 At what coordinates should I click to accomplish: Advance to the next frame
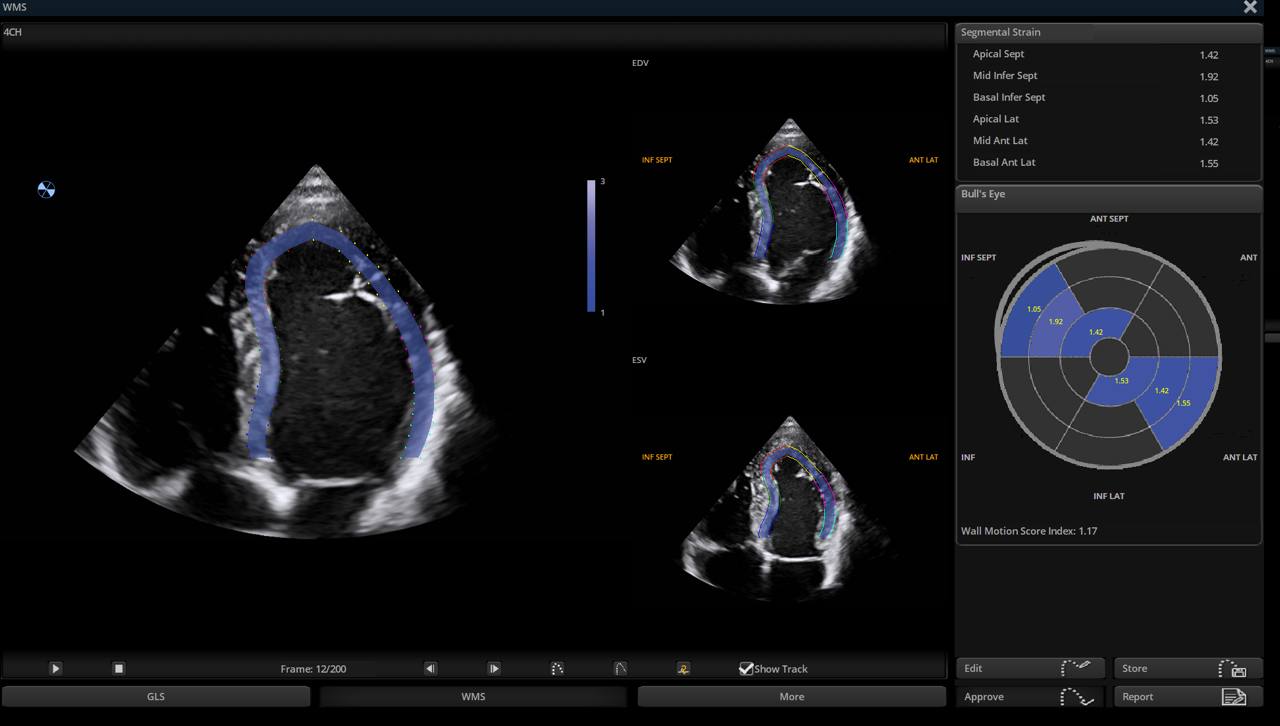click(494, 668)
